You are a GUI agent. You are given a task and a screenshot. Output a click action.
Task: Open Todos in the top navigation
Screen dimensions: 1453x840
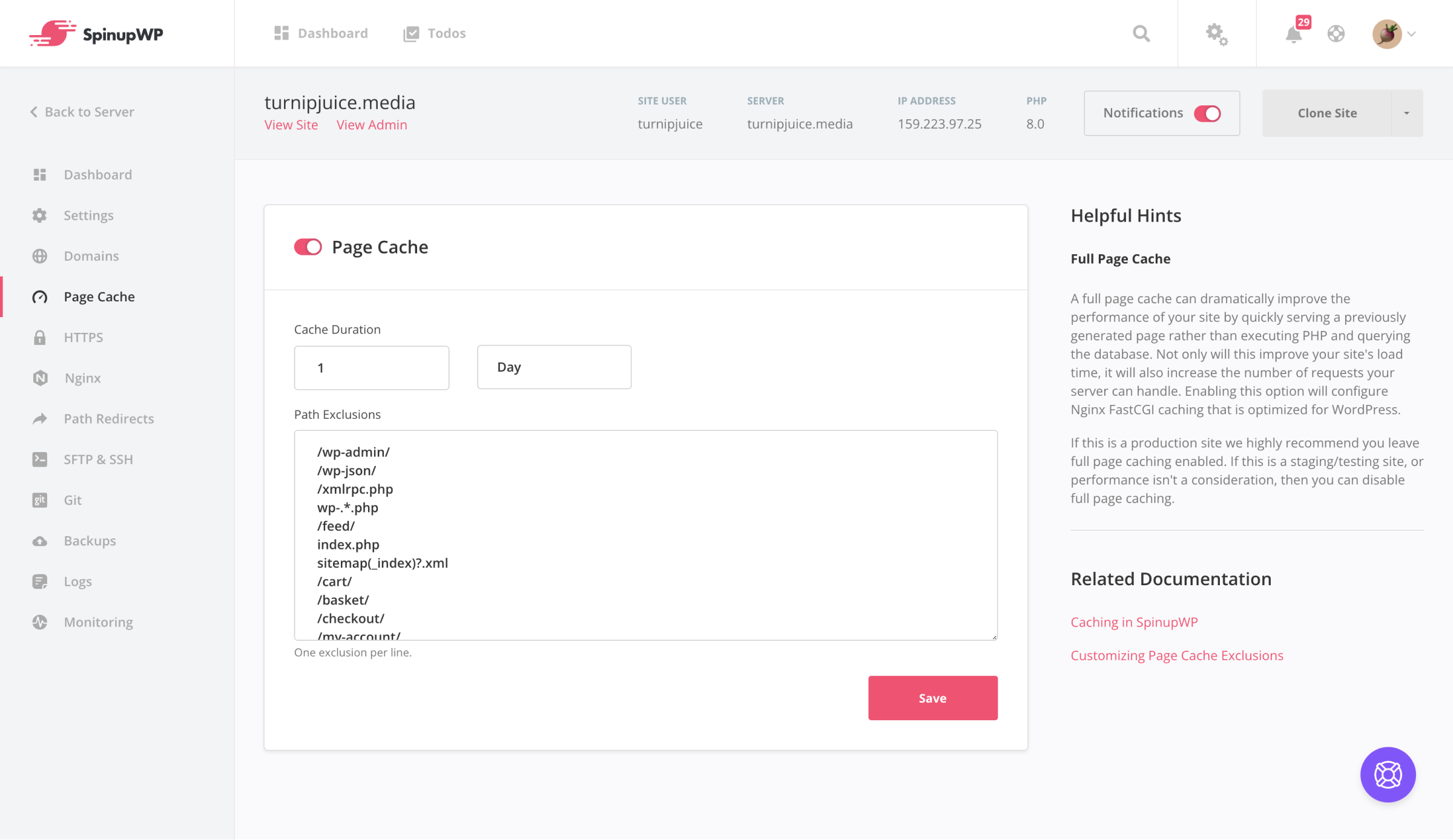pos(435,33)
